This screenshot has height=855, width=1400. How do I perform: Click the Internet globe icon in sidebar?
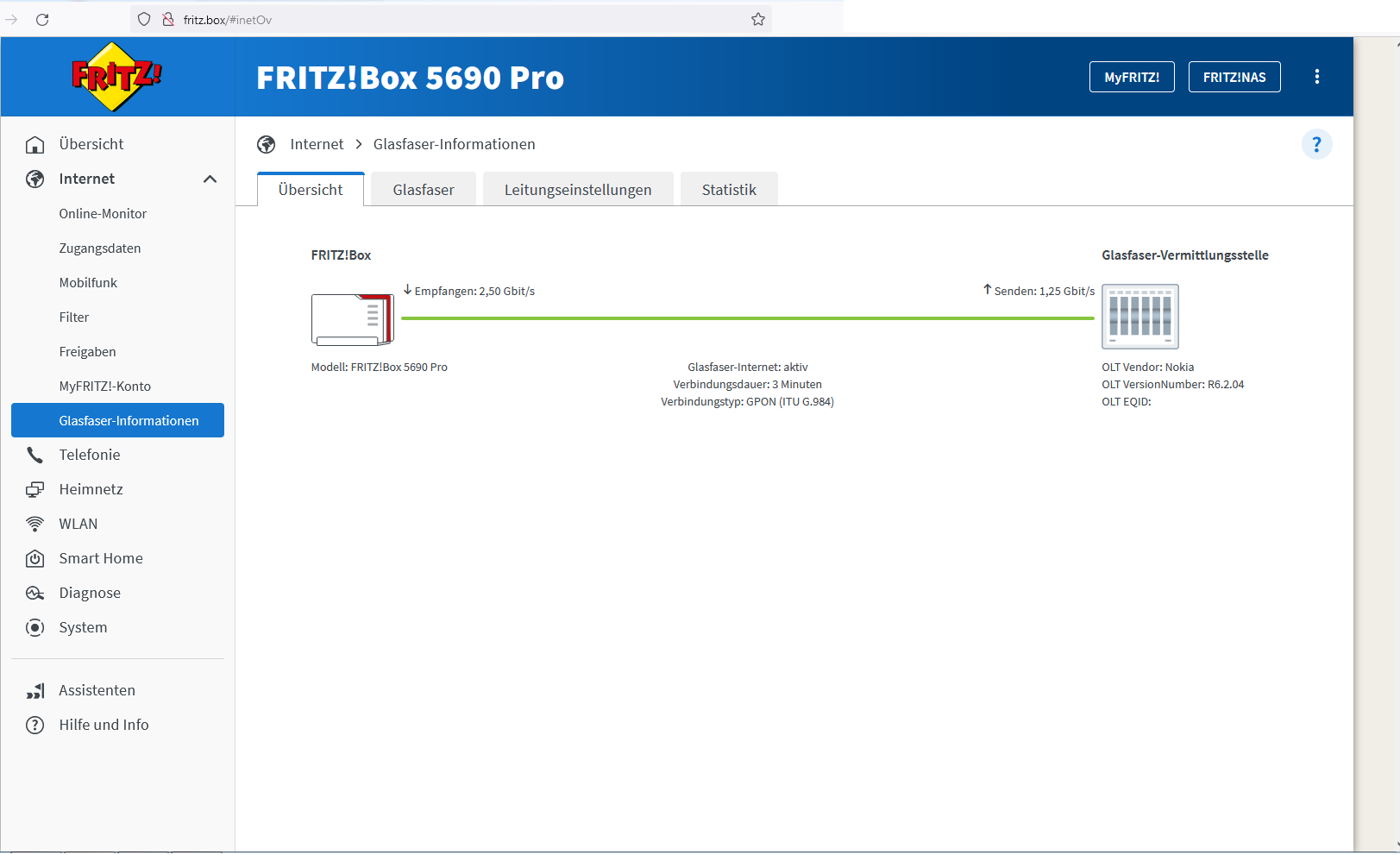point(35,179)
